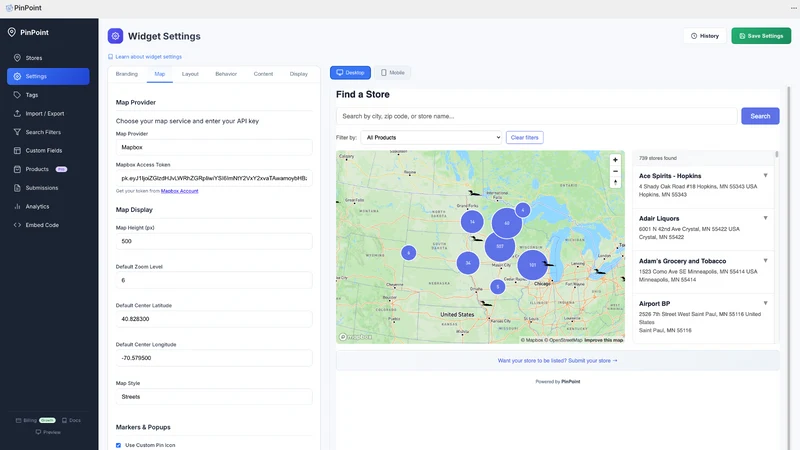The width and height of the screenshot is (800, 450).
Task: Click the Map Height field
Action: tap(214, 241)
